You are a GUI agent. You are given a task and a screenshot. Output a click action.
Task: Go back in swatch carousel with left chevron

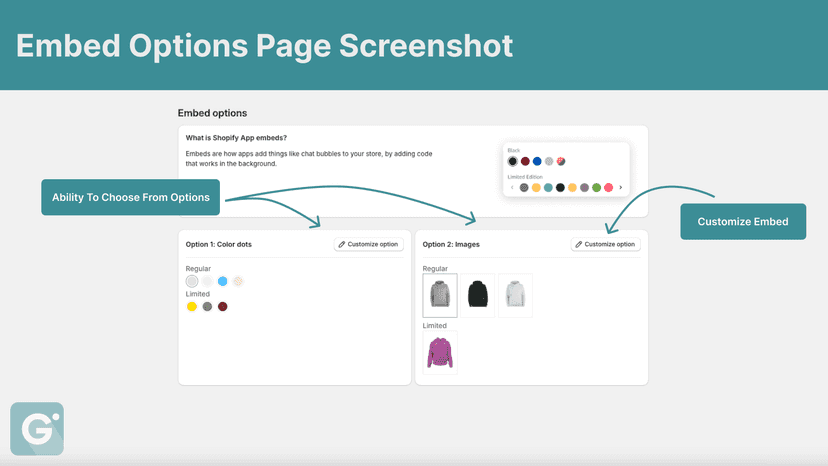pos(512,188)
